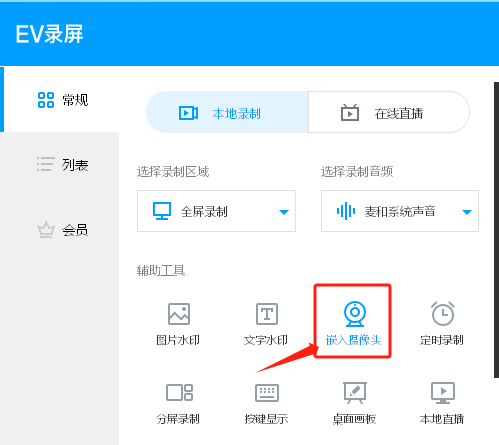The width and height of the screenshot is (499, 445).
Task: Expand the 全屏录制 recording area dropdown
Action: (216, 211)
